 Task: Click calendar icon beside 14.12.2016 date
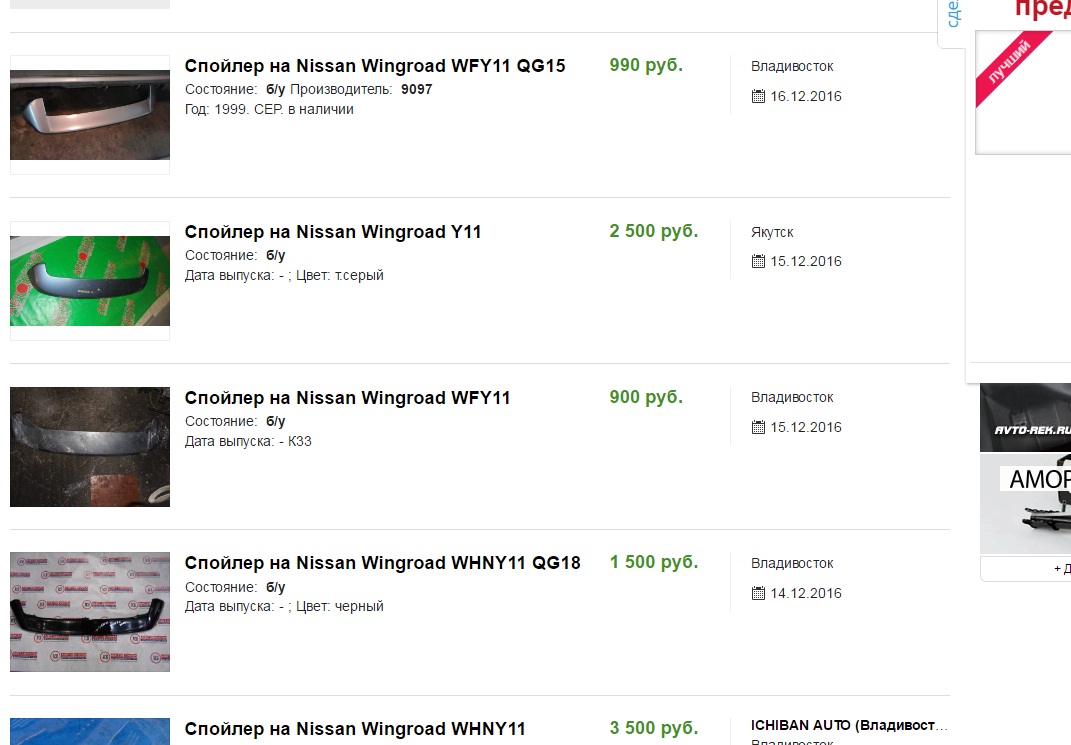click(x=758, y=594)
